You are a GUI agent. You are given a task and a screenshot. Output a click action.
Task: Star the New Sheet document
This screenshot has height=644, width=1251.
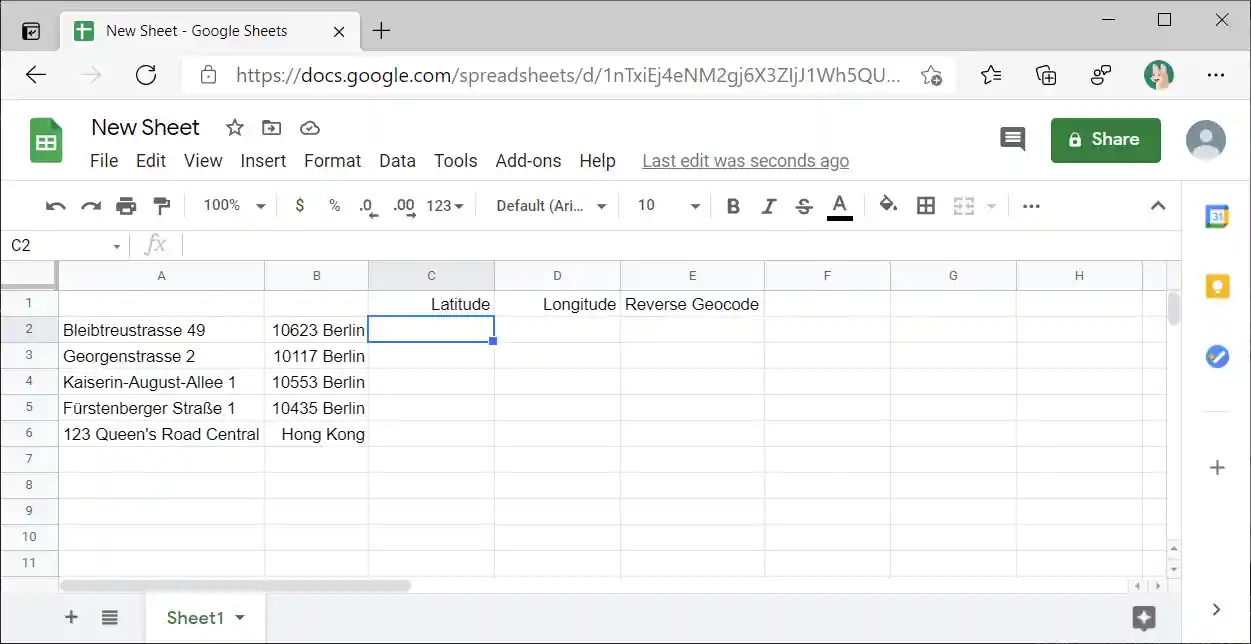click(234, 127)
